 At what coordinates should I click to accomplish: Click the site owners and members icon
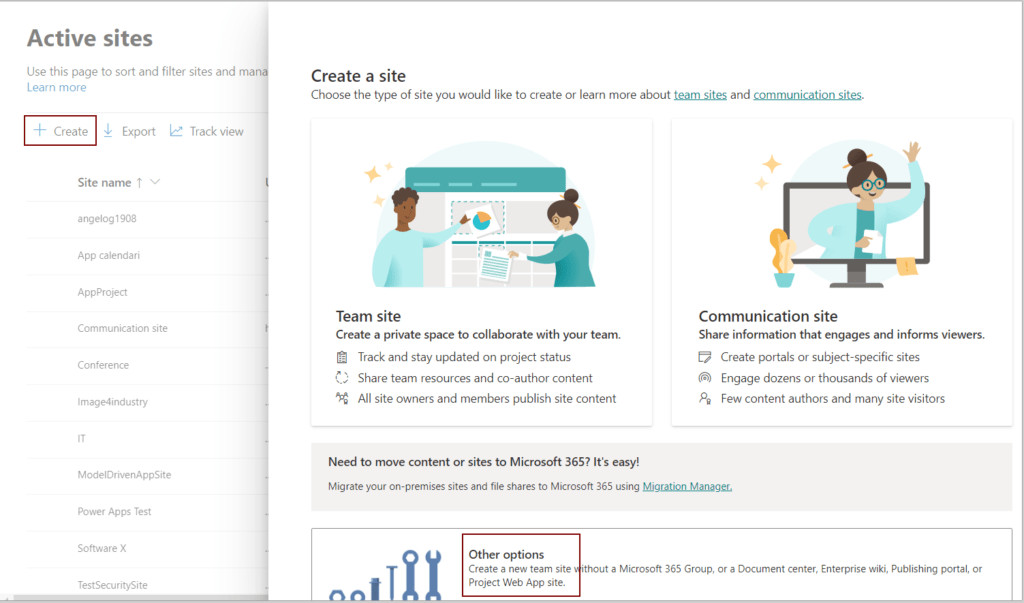342,399
